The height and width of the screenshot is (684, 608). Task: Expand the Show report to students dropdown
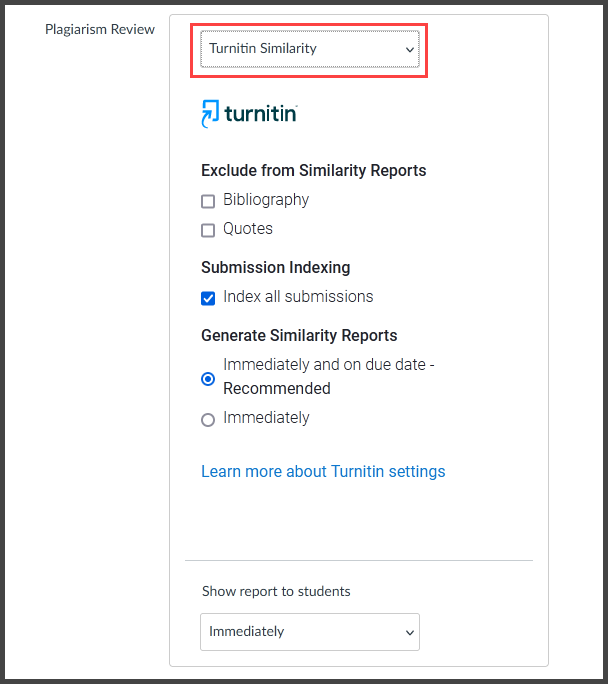click(x=310, y=632)
